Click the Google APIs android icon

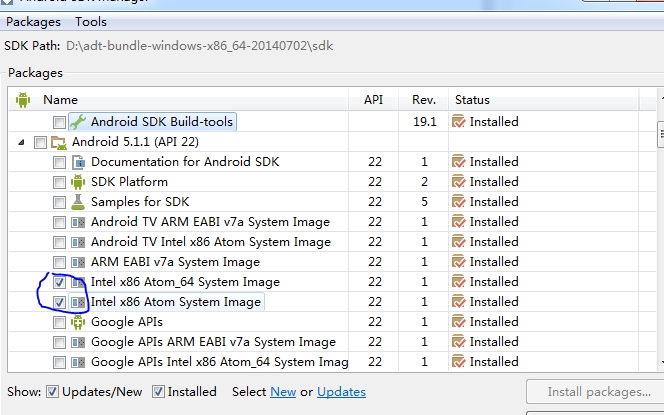click(x=78, y=322)
